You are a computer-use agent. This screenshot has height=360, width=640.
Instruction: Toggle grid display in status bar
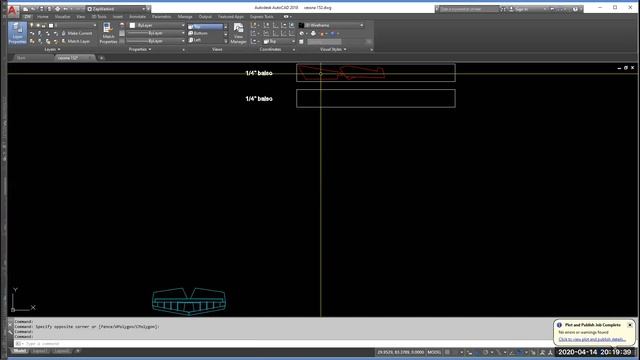[447, 352]
